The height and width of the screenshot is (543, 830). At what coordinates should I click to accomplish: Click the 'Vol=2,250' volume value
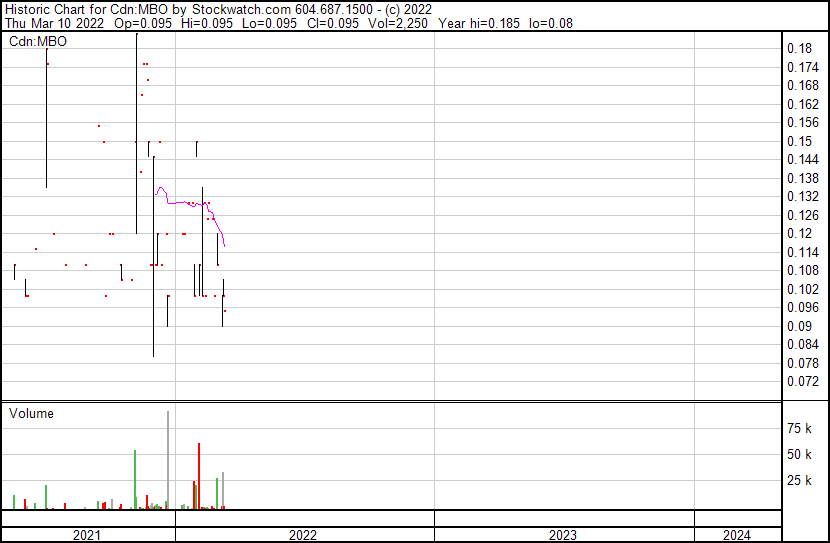[x=397, y=23]
